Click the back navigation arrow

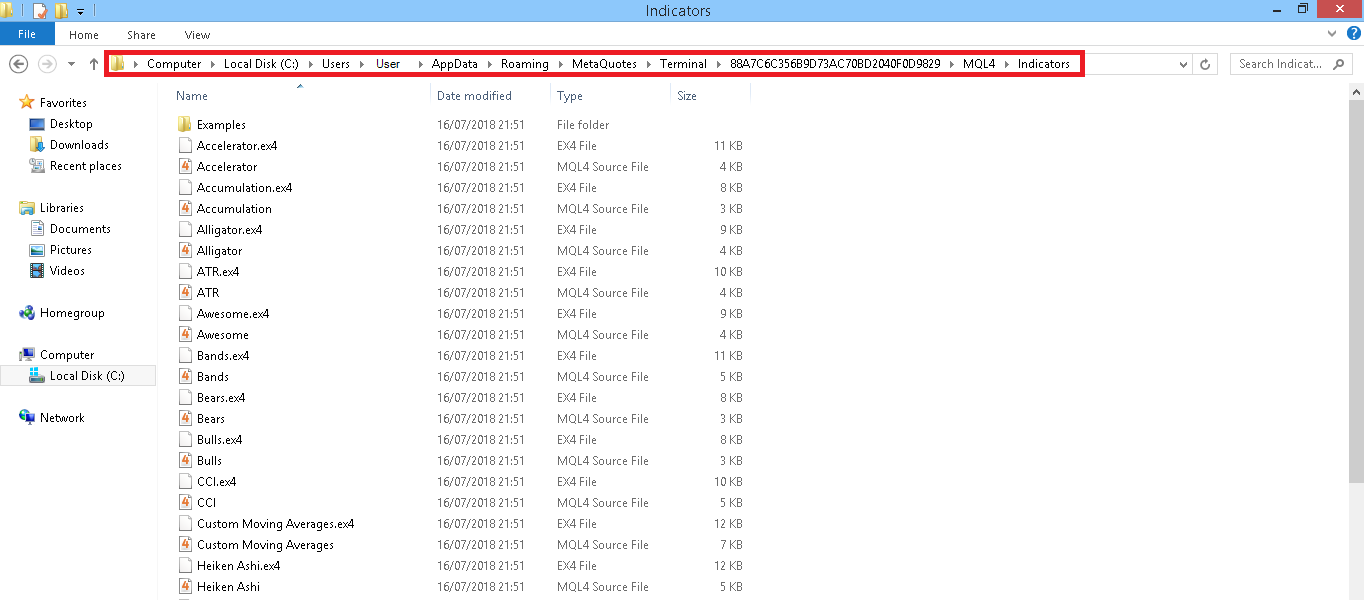pyautogui.click(x=18, y=63)
